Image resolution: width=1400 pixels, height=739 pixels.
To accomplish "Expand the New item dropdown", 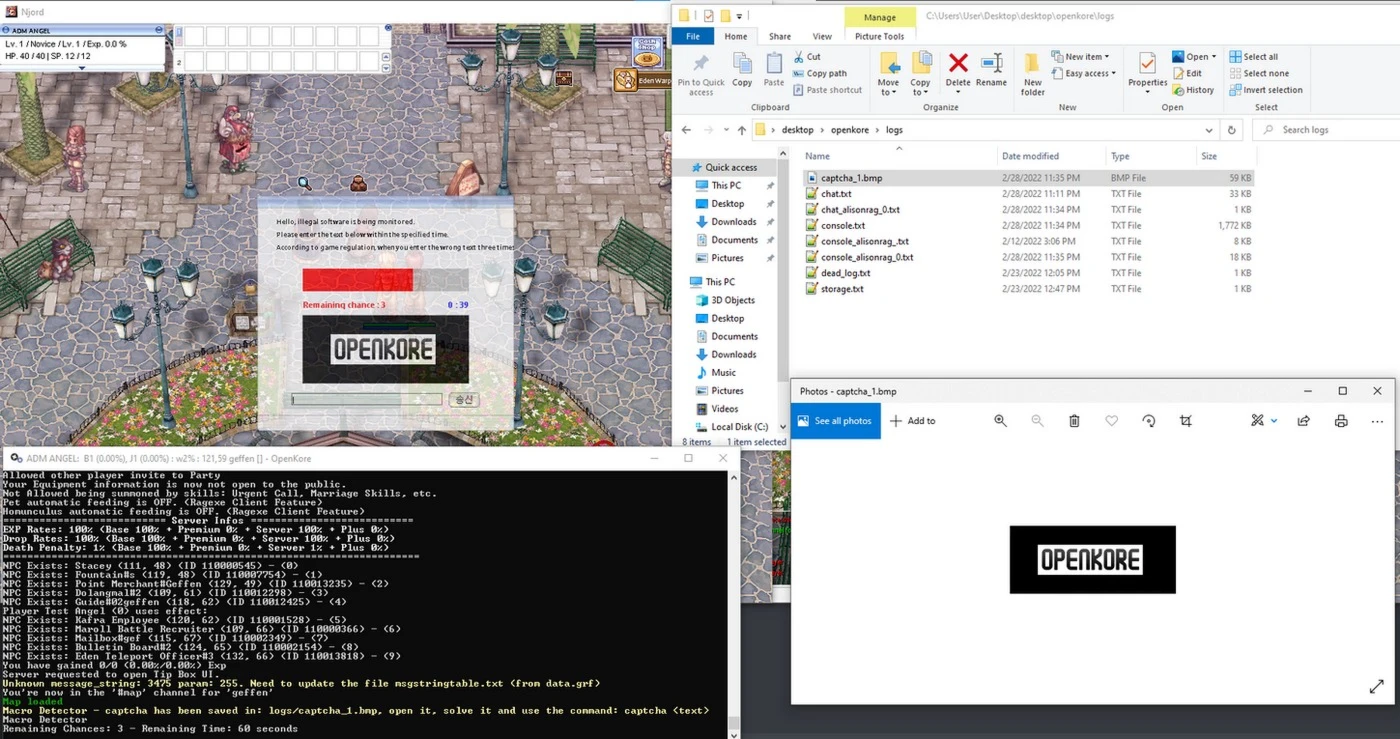I will click(1082, 57).
